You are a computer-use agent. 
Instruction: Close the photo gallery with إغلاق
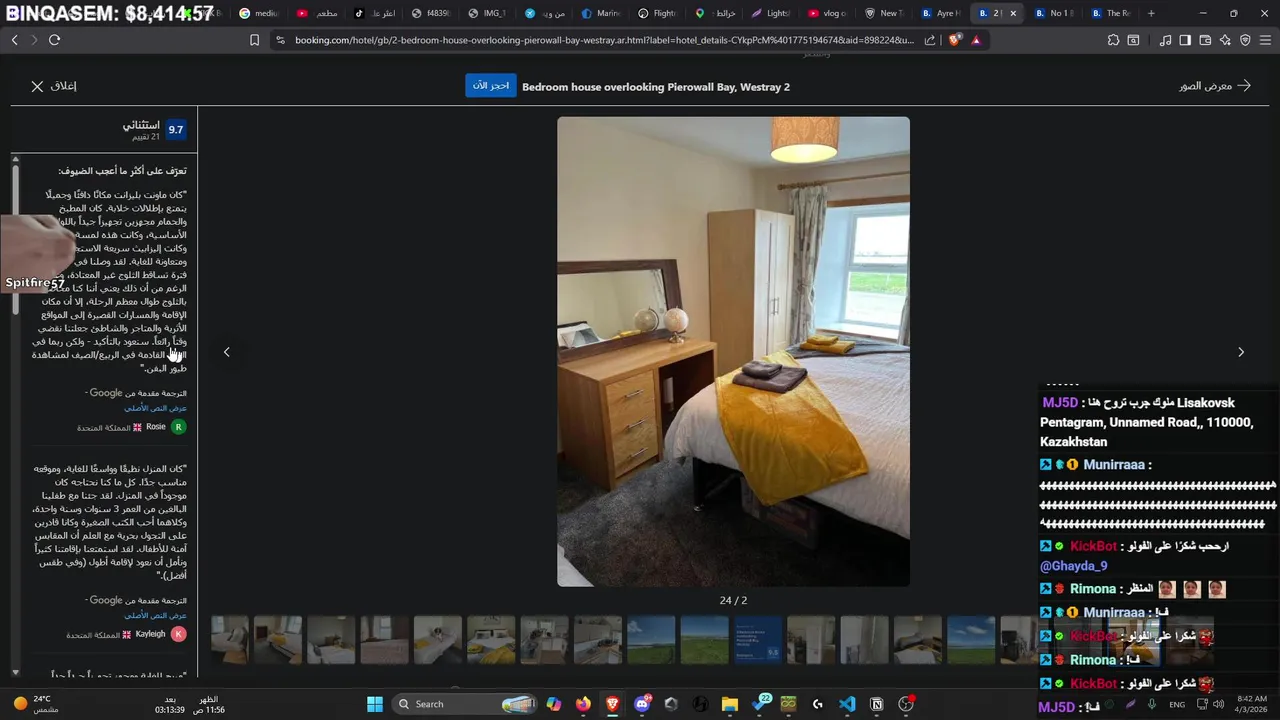pyautogui.click(x=54, y=86)
